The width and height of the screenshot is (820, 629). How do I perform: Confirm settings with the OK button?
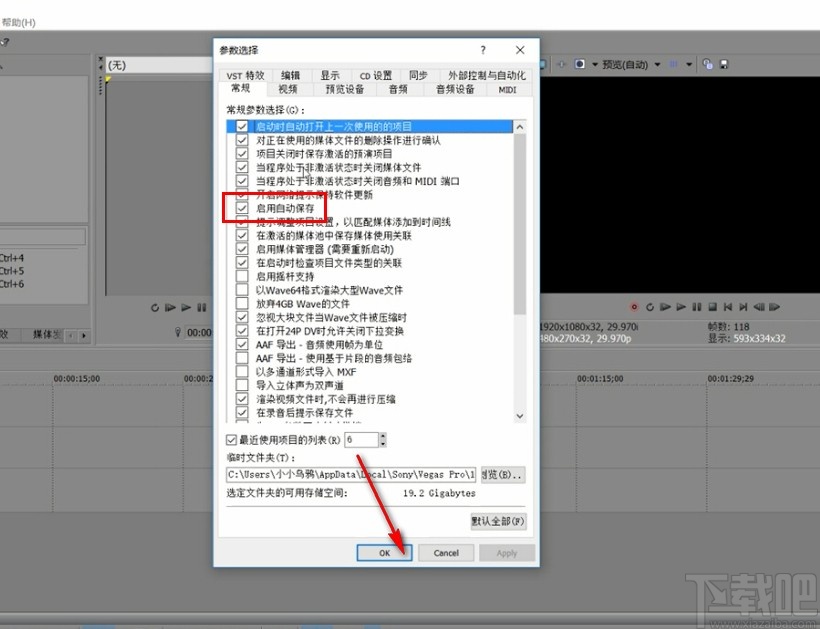pyautogui.click(x=384, y=552)
